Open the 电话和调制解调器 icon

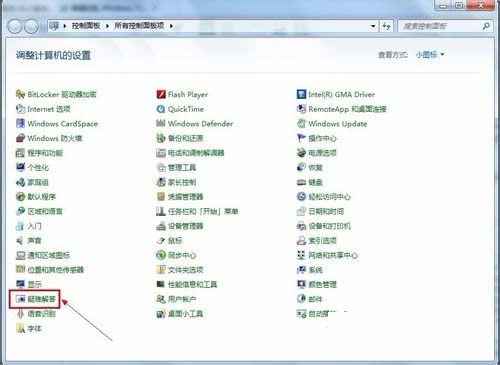pyautogui.click(x=161, y=153)
